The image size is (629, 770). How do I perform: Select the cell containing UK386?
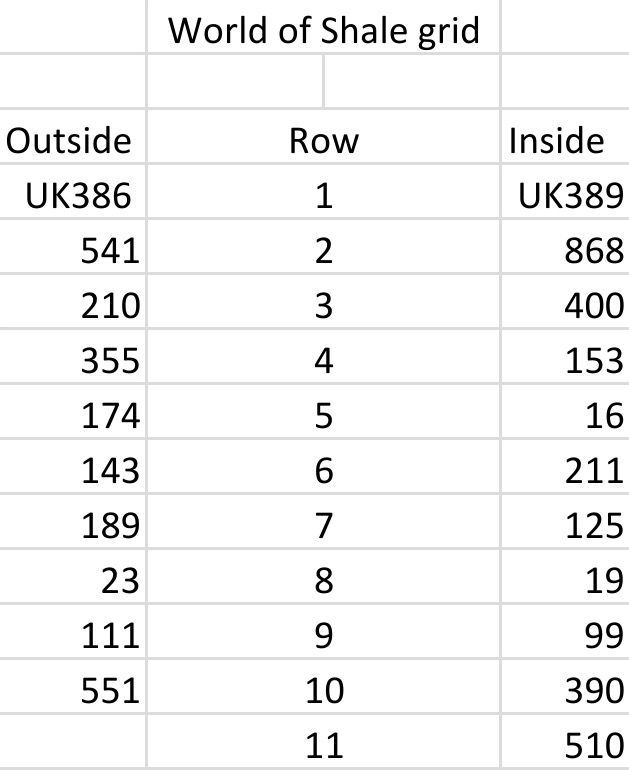point(73,191)
